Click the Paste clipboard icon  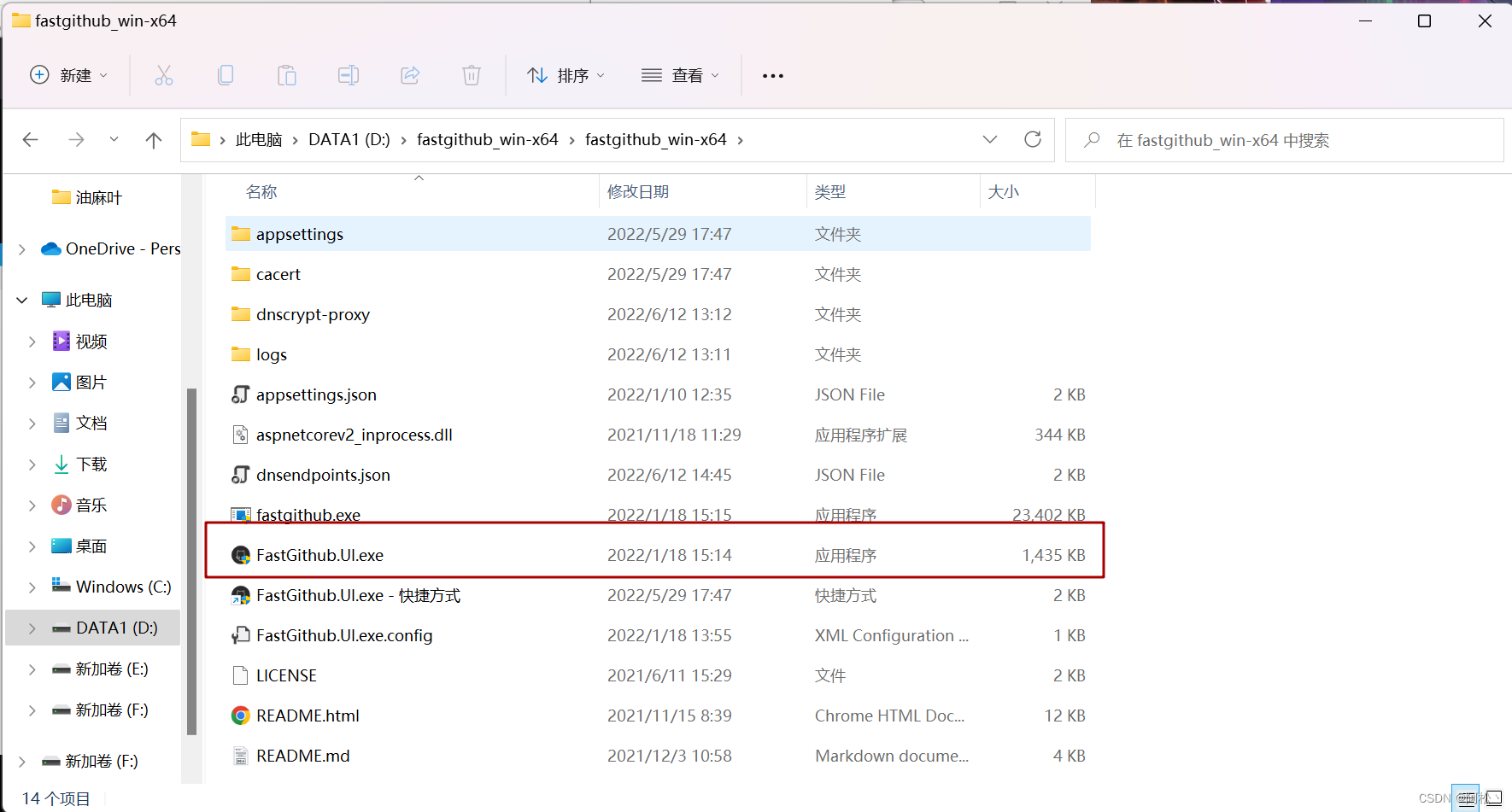pyautogui.click(x=287, y=75)
